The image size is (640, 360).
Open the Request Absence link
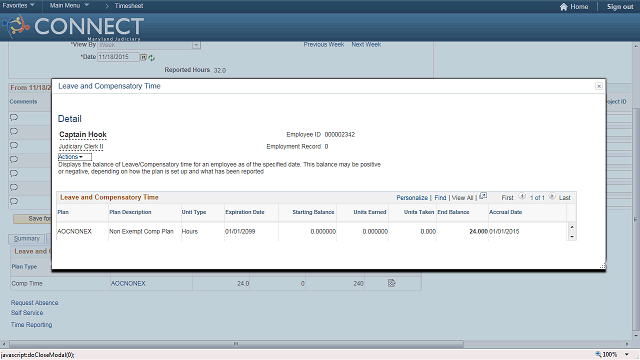coord(34,303)
